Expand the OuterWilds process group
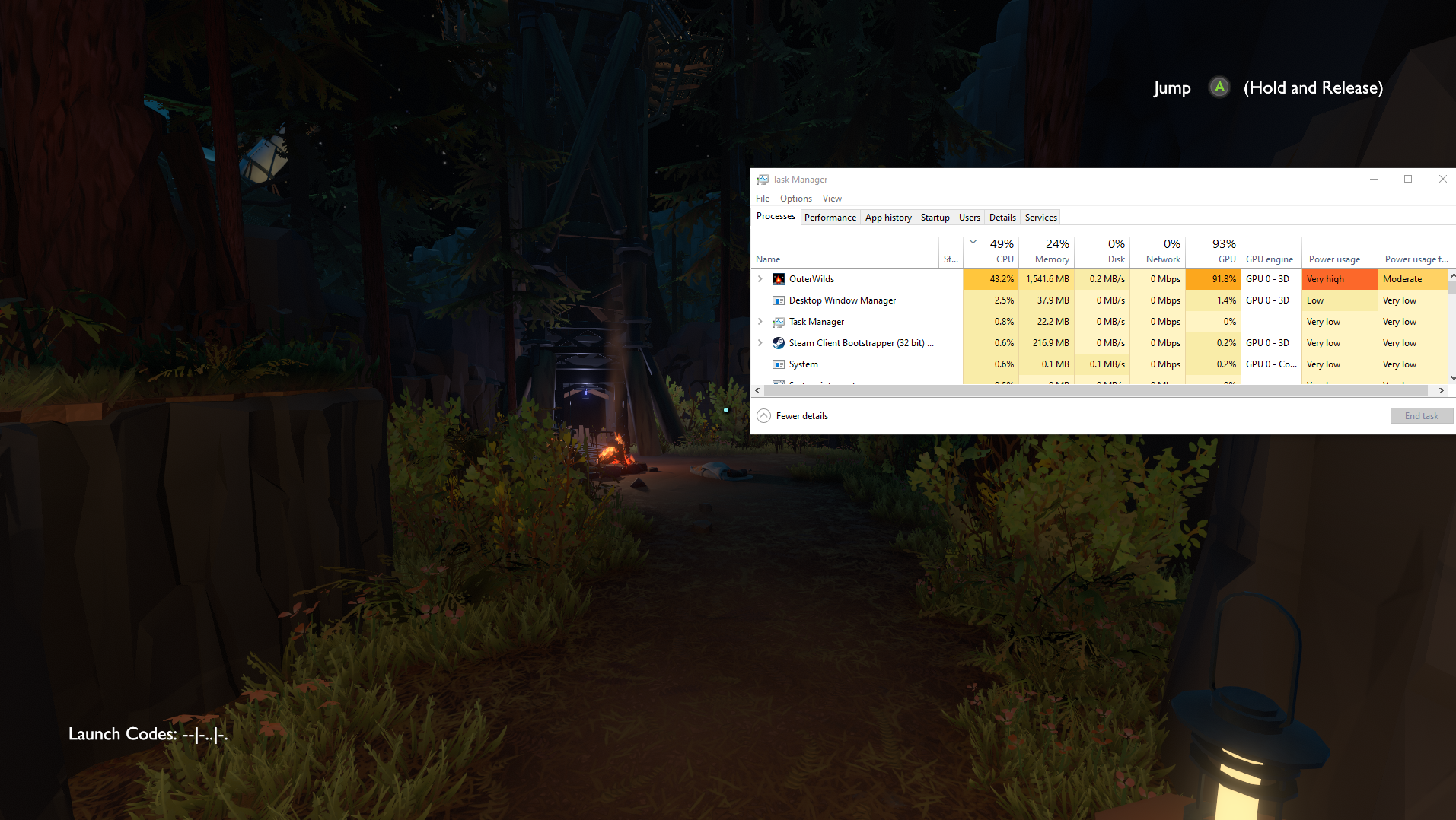 [x=760, y=279]
